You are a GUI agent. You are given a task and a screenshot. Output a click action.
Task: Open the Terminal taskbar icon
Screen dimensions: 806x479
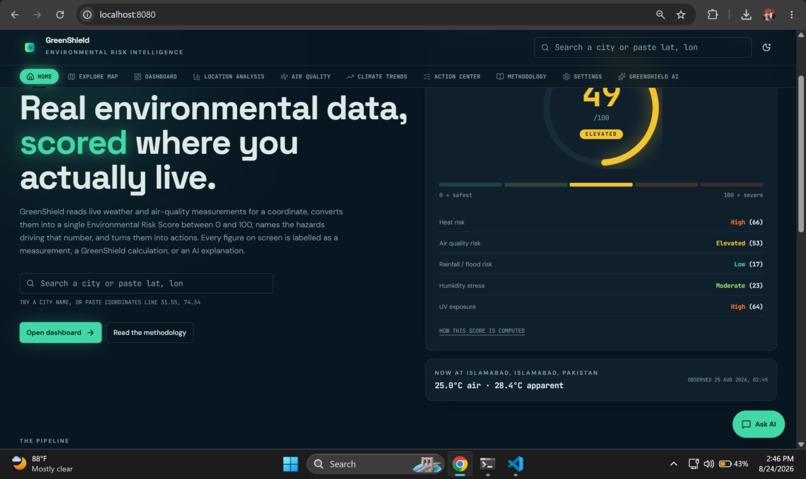coord(487,464)
